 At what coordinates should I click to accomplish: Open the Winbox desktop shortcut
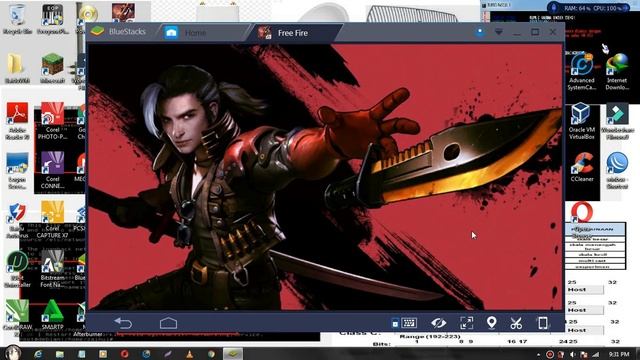[x=617, y=170]
